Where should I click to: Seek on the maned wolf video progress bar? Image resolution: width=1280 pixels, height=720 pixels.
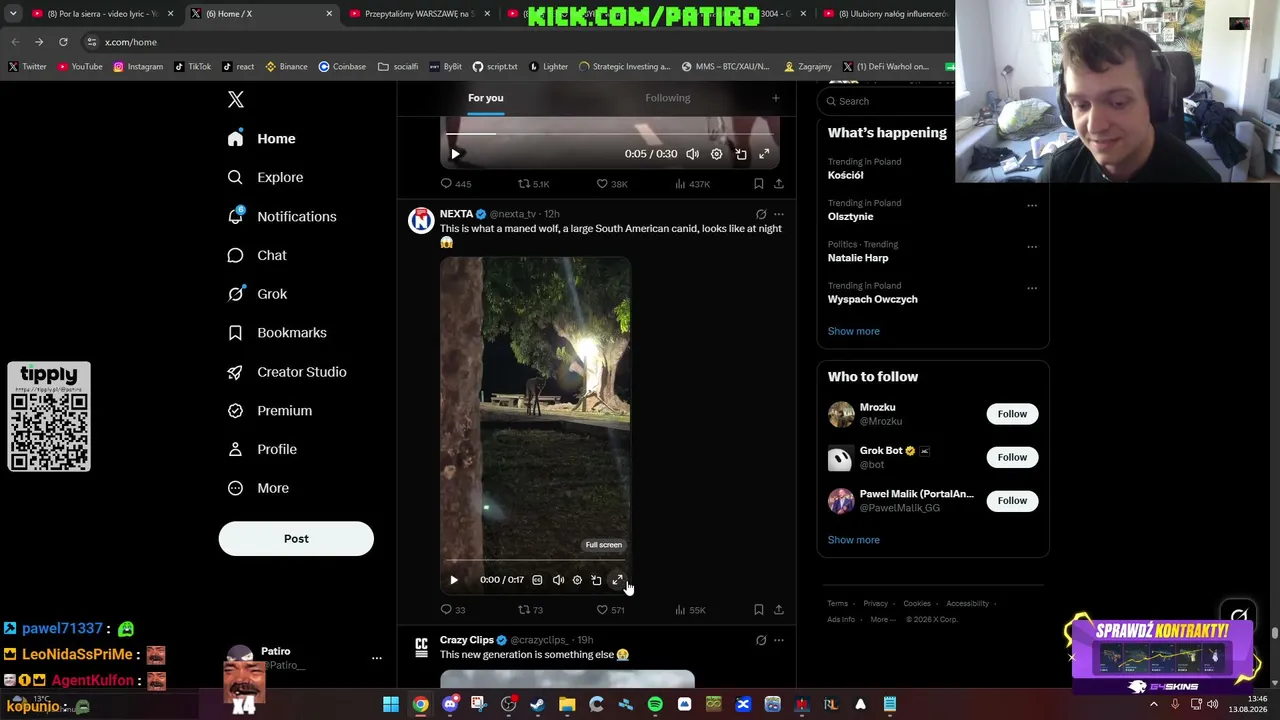535,561
